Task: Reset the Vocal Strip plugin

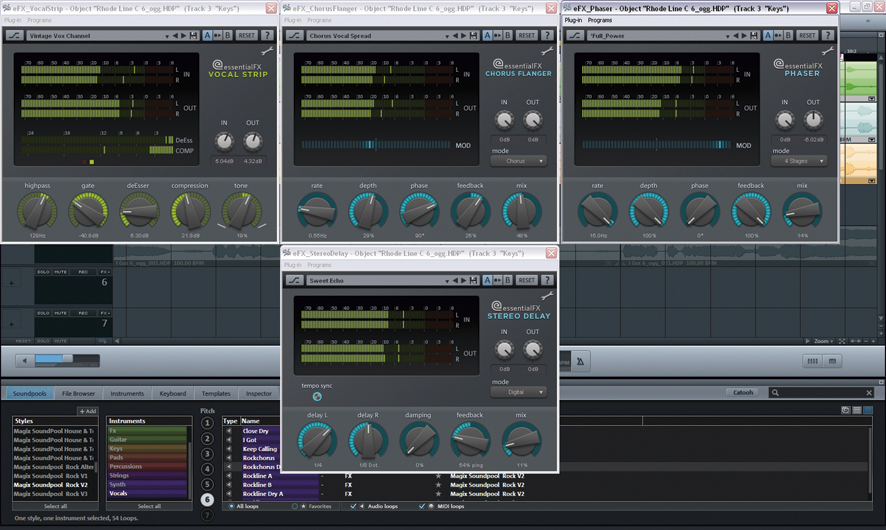Action: (246, 36)
